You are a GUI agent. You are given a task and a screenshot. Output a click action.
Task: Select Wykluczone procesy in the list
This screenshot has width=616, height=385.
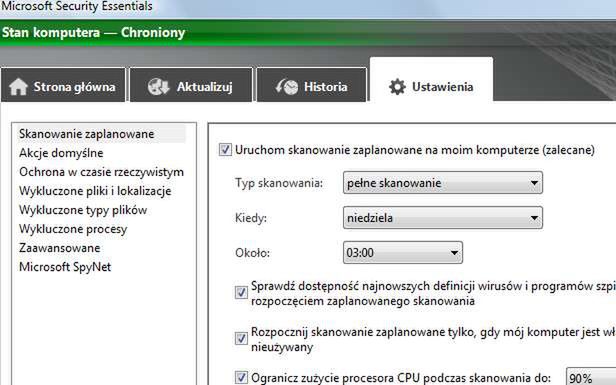[x=73, y=229]
